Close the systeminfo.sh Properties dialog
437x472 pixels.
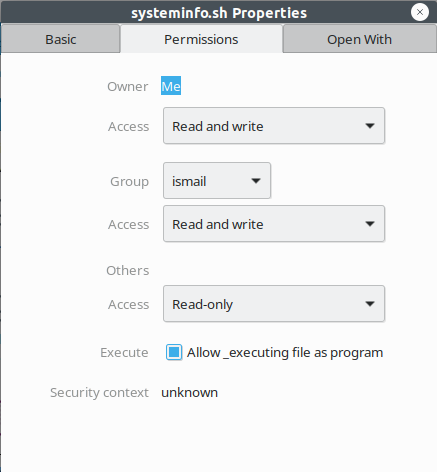click(420, 12)
